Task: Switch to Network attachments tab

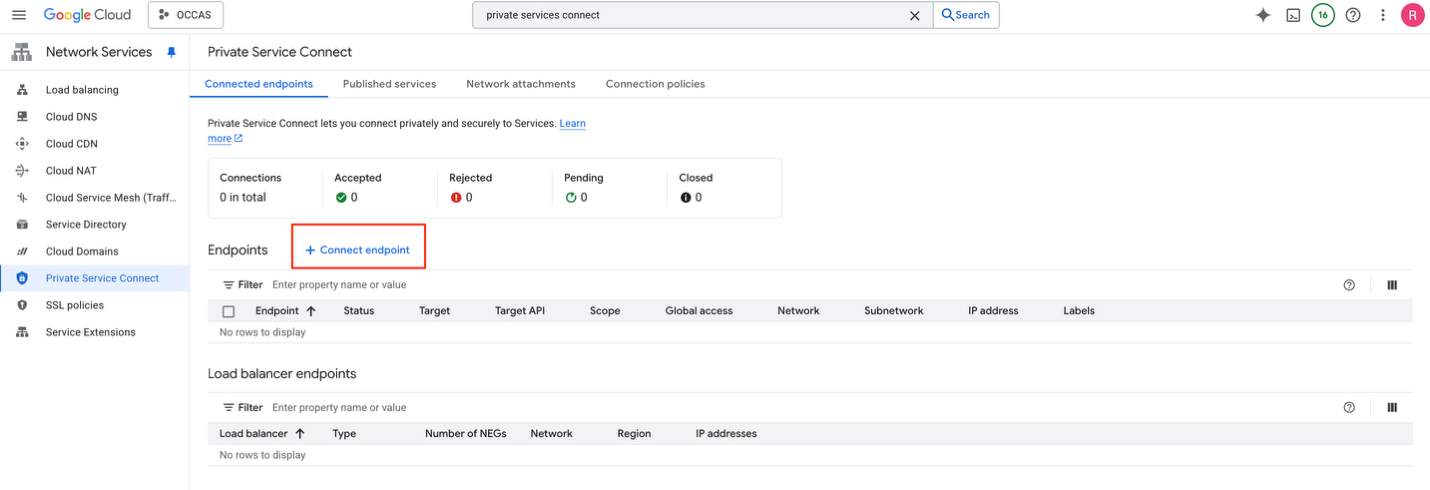Action: coord(520,84)
